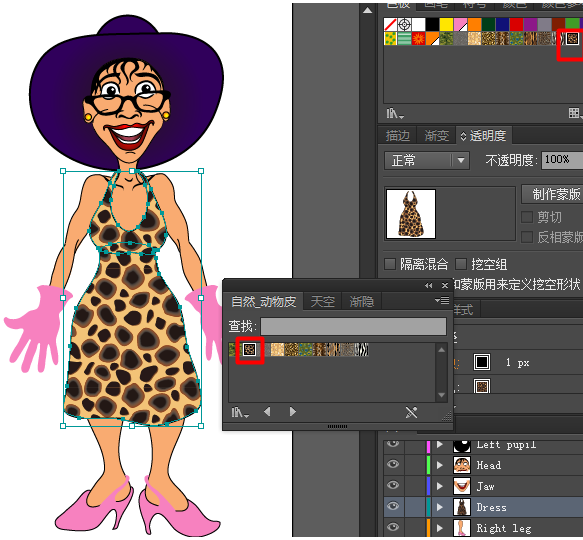The image size is (583, 540).
Task: Select the 自然_动物皮 tab
Action: (263, 302)
